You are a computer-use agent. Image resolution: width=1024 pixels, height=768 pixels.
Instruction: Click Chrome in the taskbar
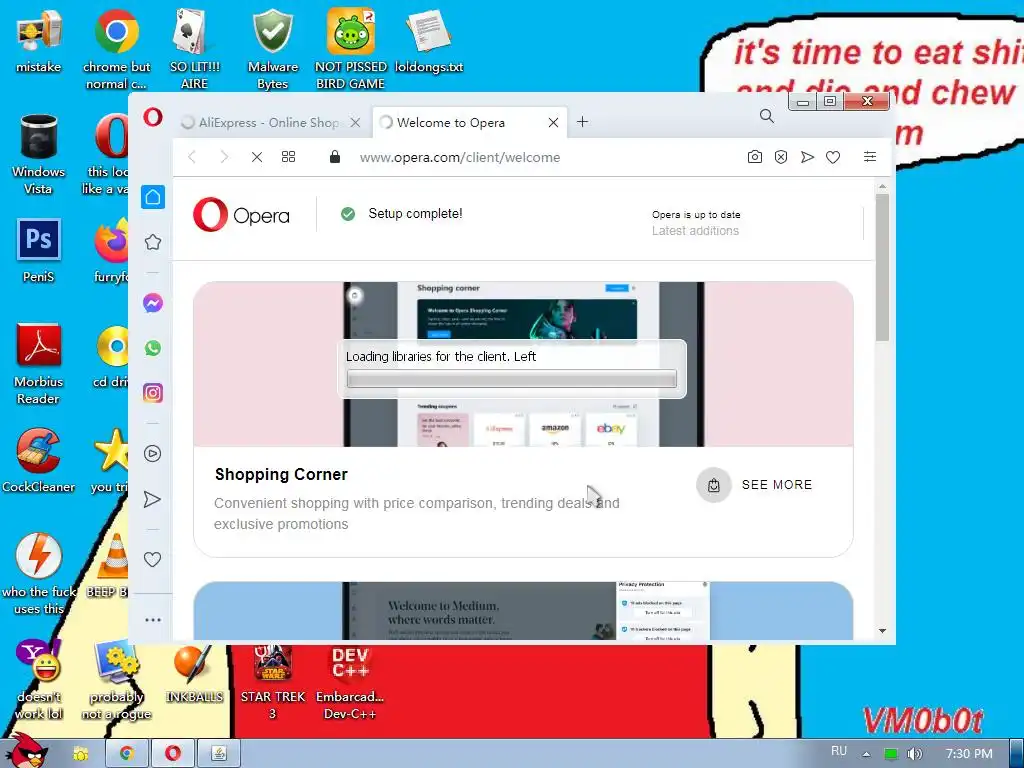tap(127, 754)
